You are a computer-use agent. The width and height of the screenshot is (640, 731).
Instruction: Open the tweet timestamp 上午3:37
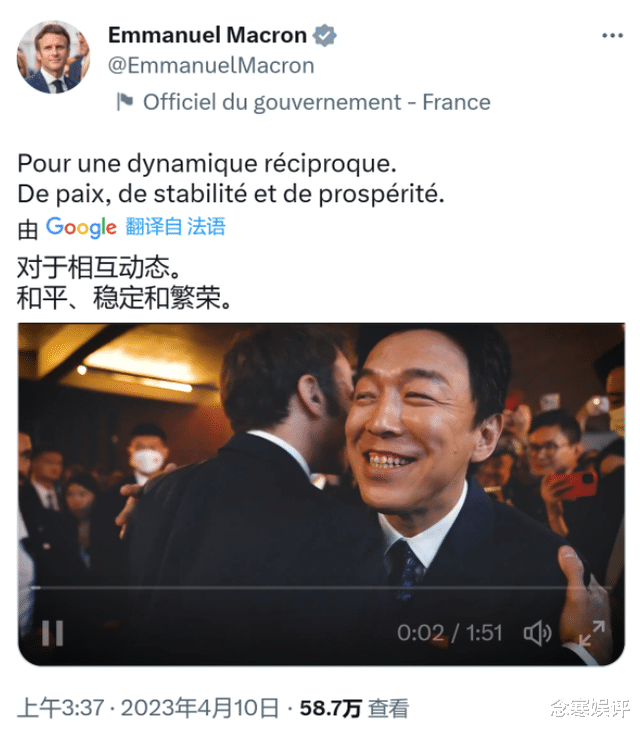coord(61,708)
